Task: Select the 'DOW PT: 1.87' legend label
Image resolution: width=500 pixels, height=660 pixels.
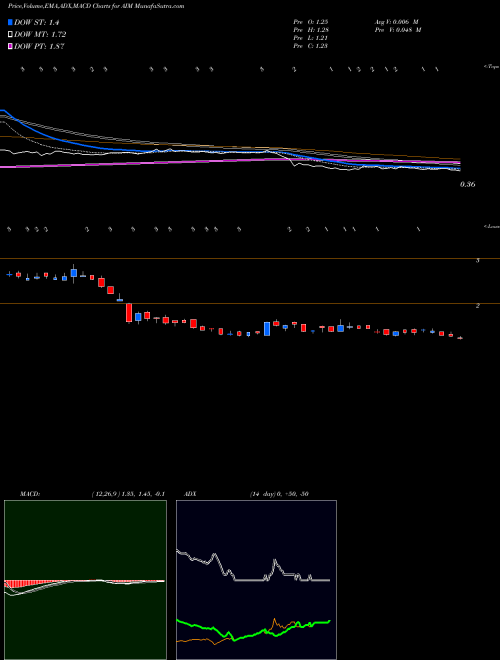Action: point(39,47)
